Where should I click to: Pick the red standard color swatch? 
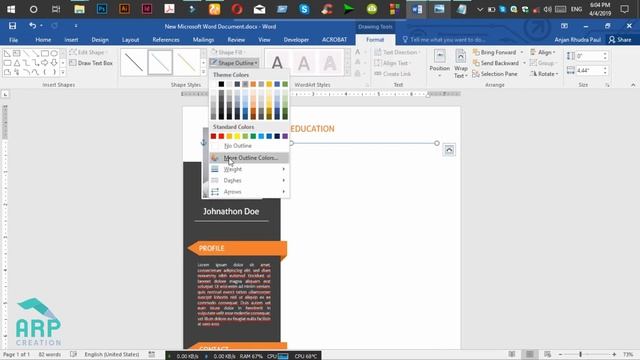point(221,136)
